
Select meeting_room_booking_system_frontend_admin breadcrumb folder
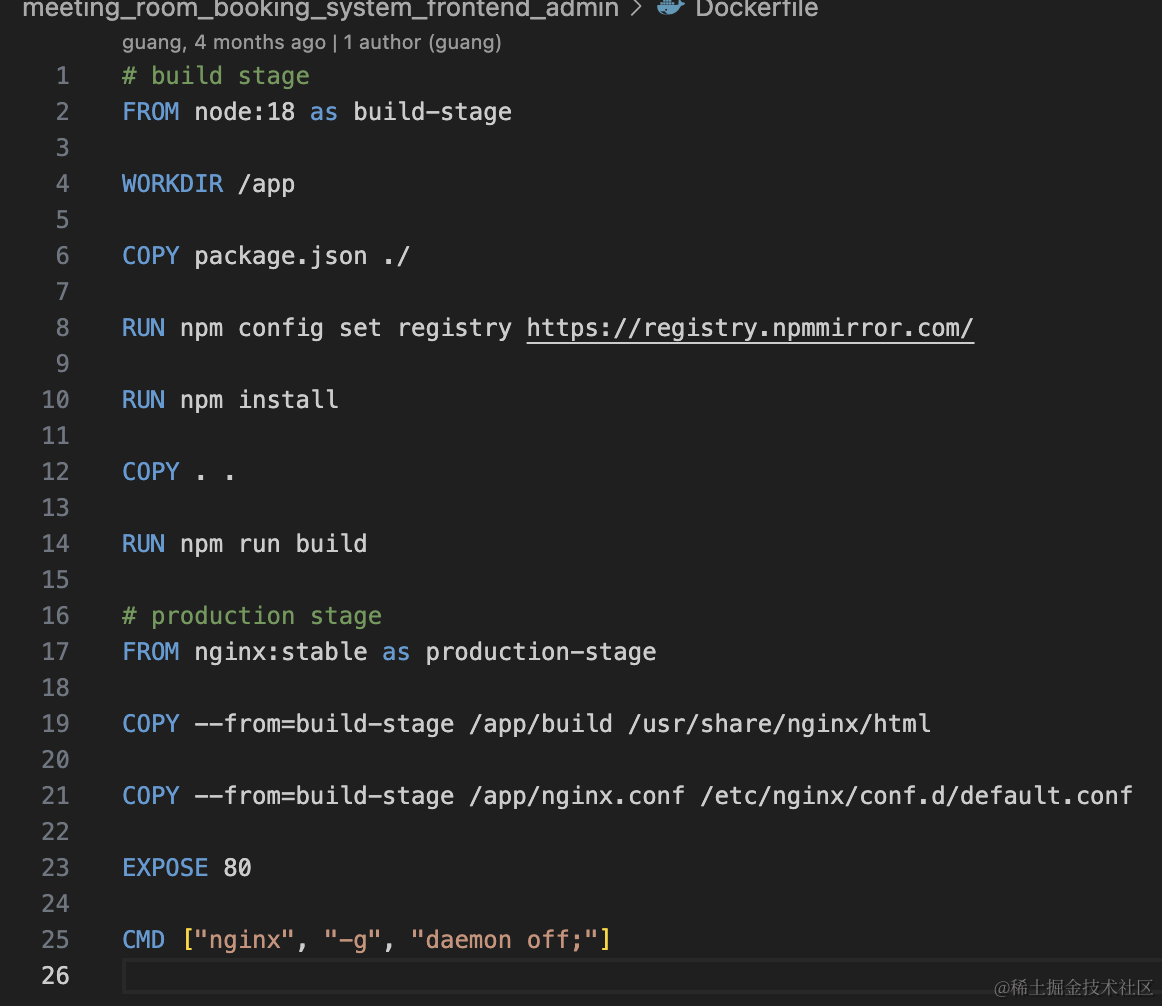click(321, 9)
